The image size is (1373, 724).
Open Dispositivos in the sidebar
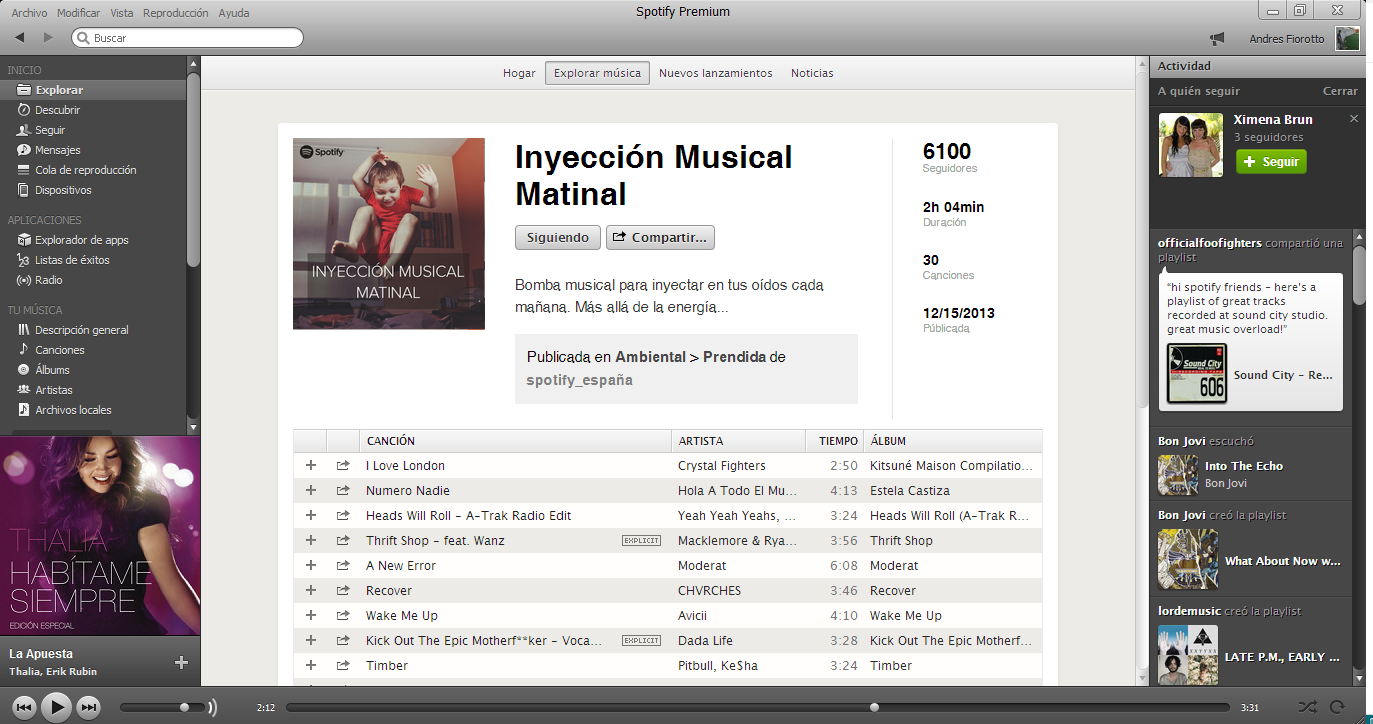[63, 190]
